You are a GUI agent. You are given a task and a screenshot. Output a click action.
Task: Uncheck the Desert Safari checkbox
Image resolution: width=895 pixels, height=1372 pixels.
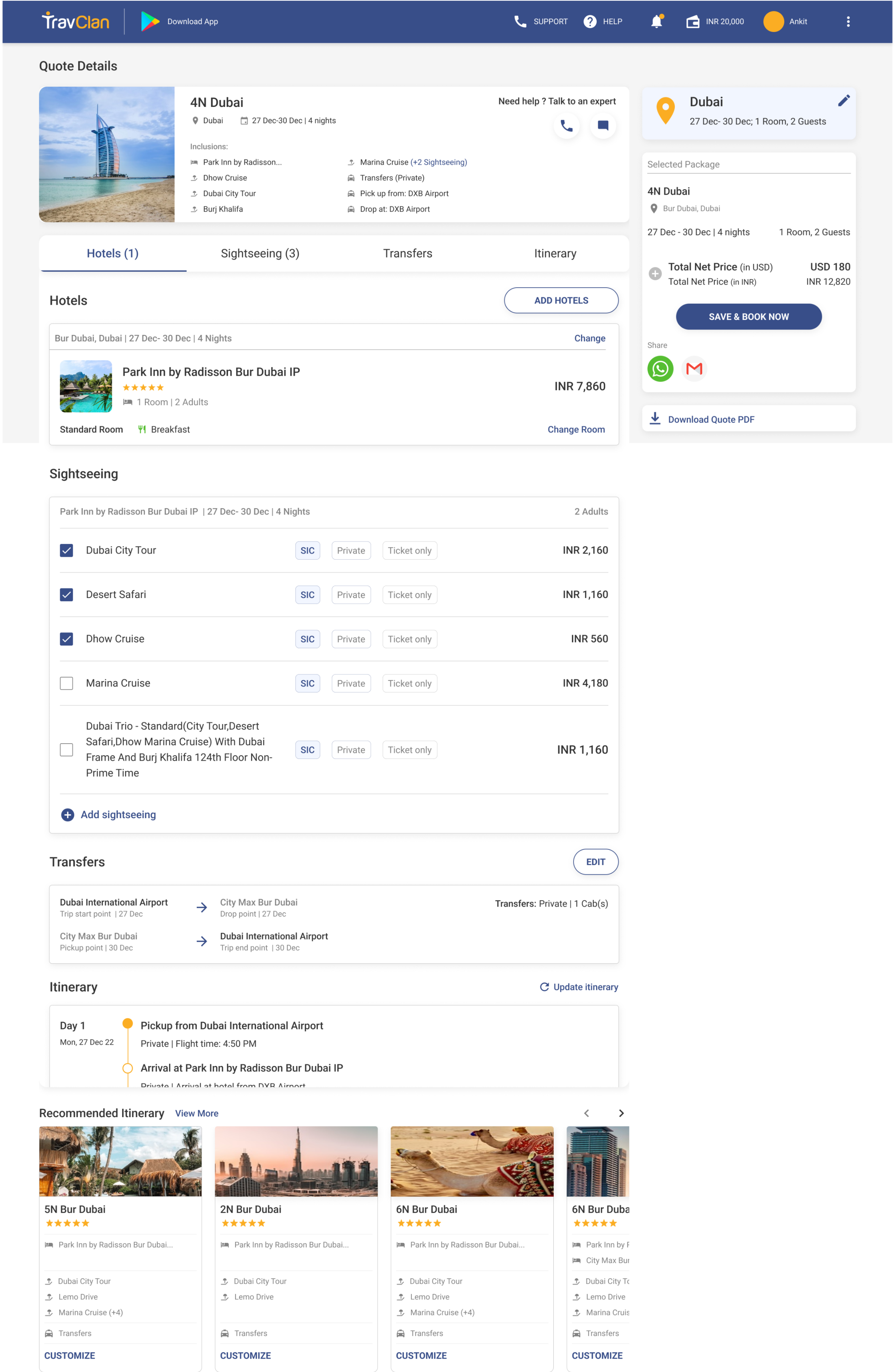click(66, 595)
